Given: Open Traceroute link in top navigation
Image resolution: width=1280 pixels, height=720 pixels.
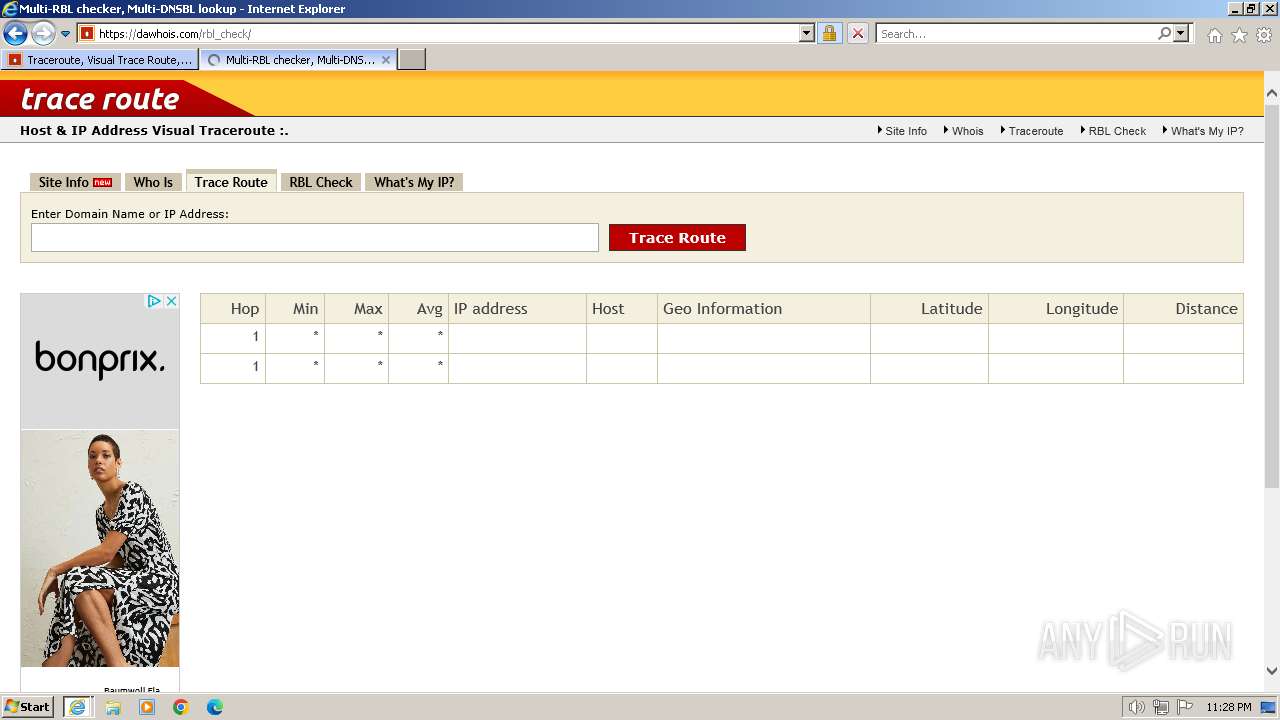Looking at the screenshot, I should point(1035,131).
